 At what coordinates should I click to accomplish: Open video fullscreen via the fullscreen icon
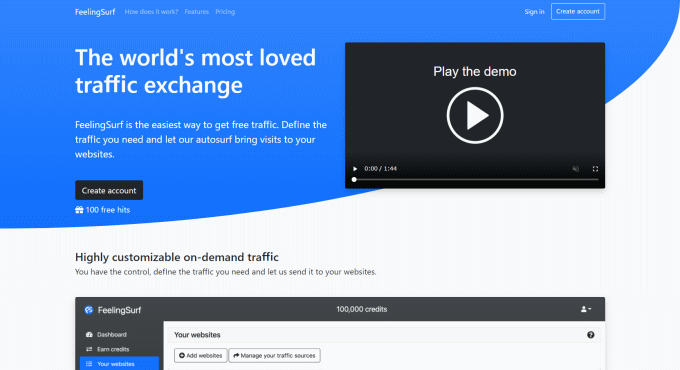coord(595,169)
